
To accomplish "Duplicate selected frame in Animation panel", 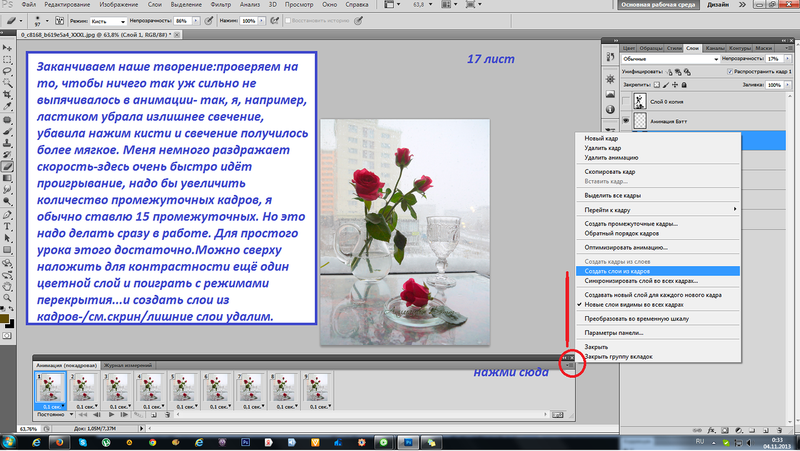I will (154, 415).
